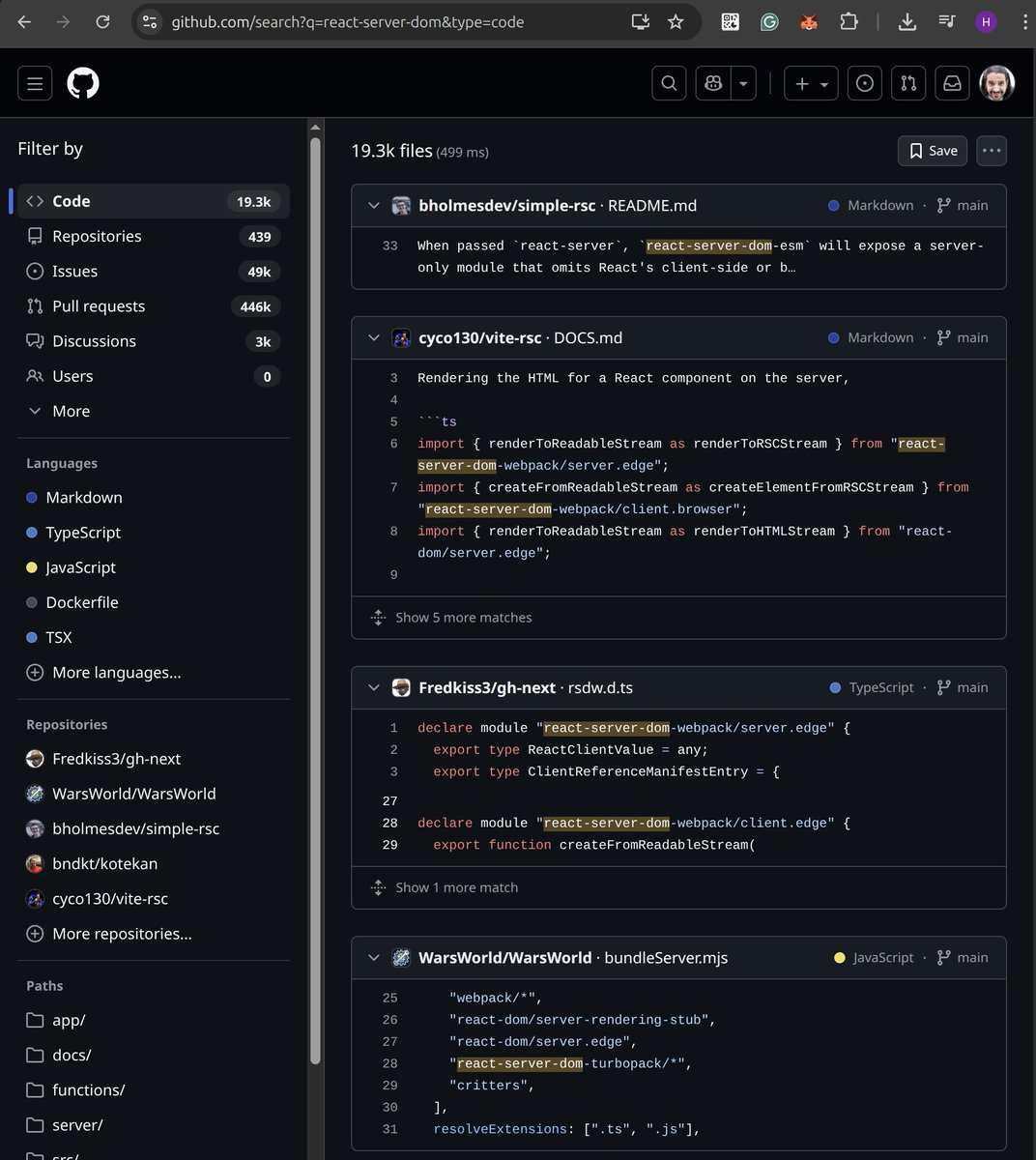
Task: Open the notifications inbox icon
Action: point(952,84)
